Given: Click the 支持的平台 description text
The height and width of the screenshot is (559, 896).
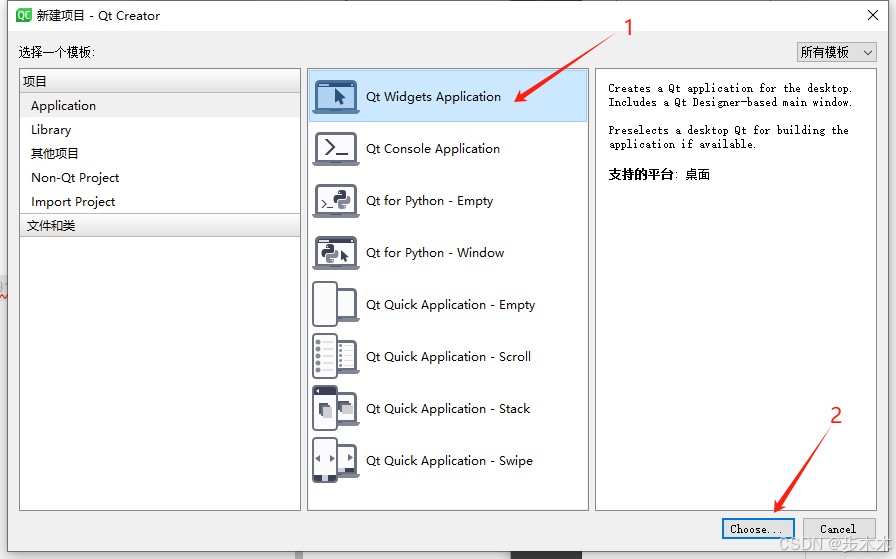Looking at the screenshot, I should (x=659, y=174).
